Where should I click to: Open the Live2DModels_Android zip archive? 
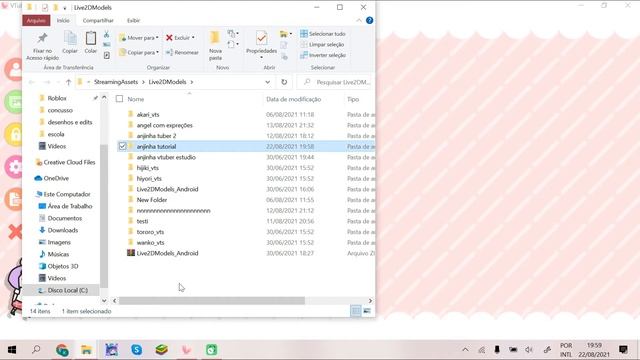click(x=167, y=253)
